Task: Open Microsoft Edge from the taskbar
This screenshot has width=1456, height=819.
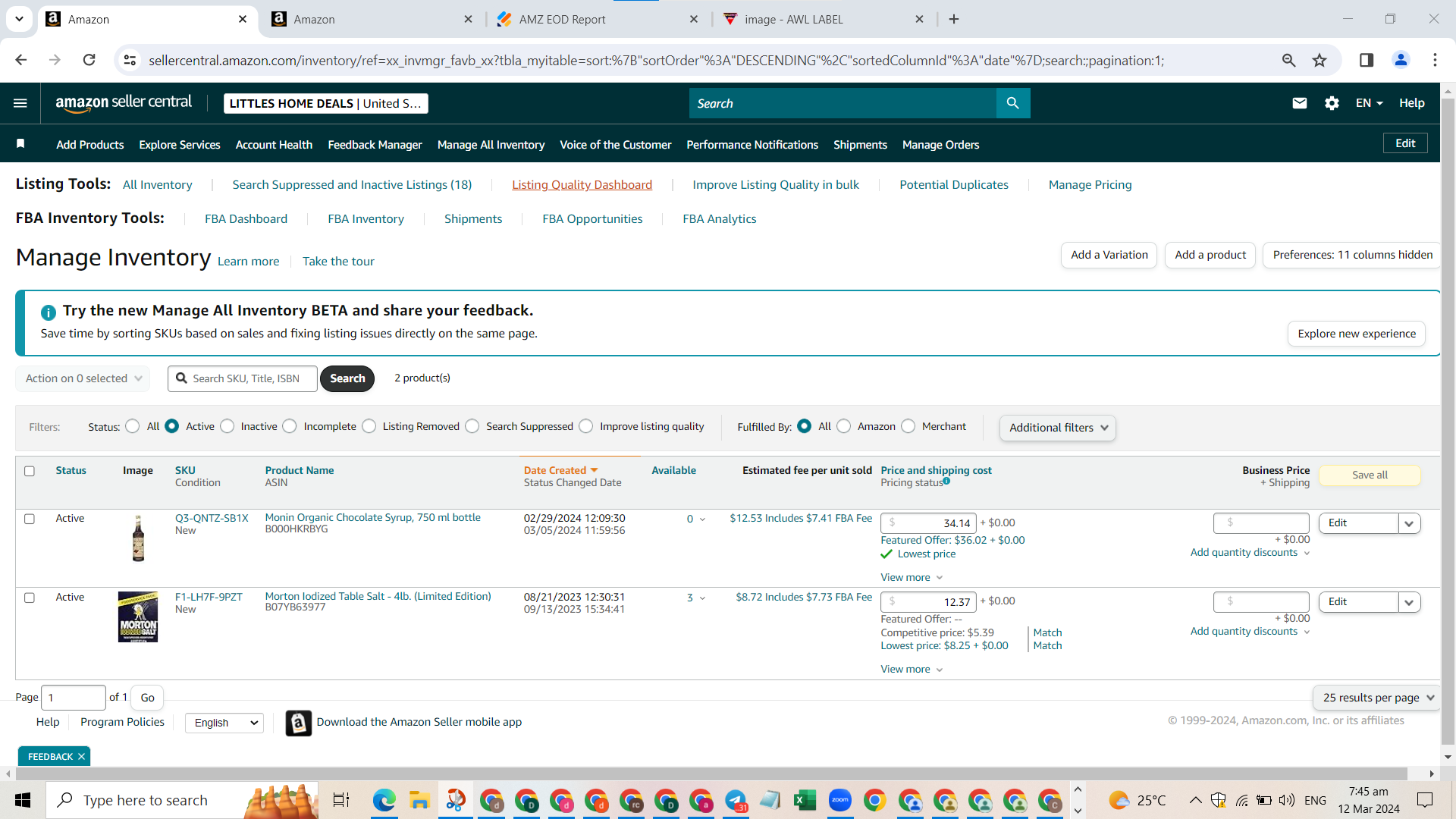Action: pos(384,800)
